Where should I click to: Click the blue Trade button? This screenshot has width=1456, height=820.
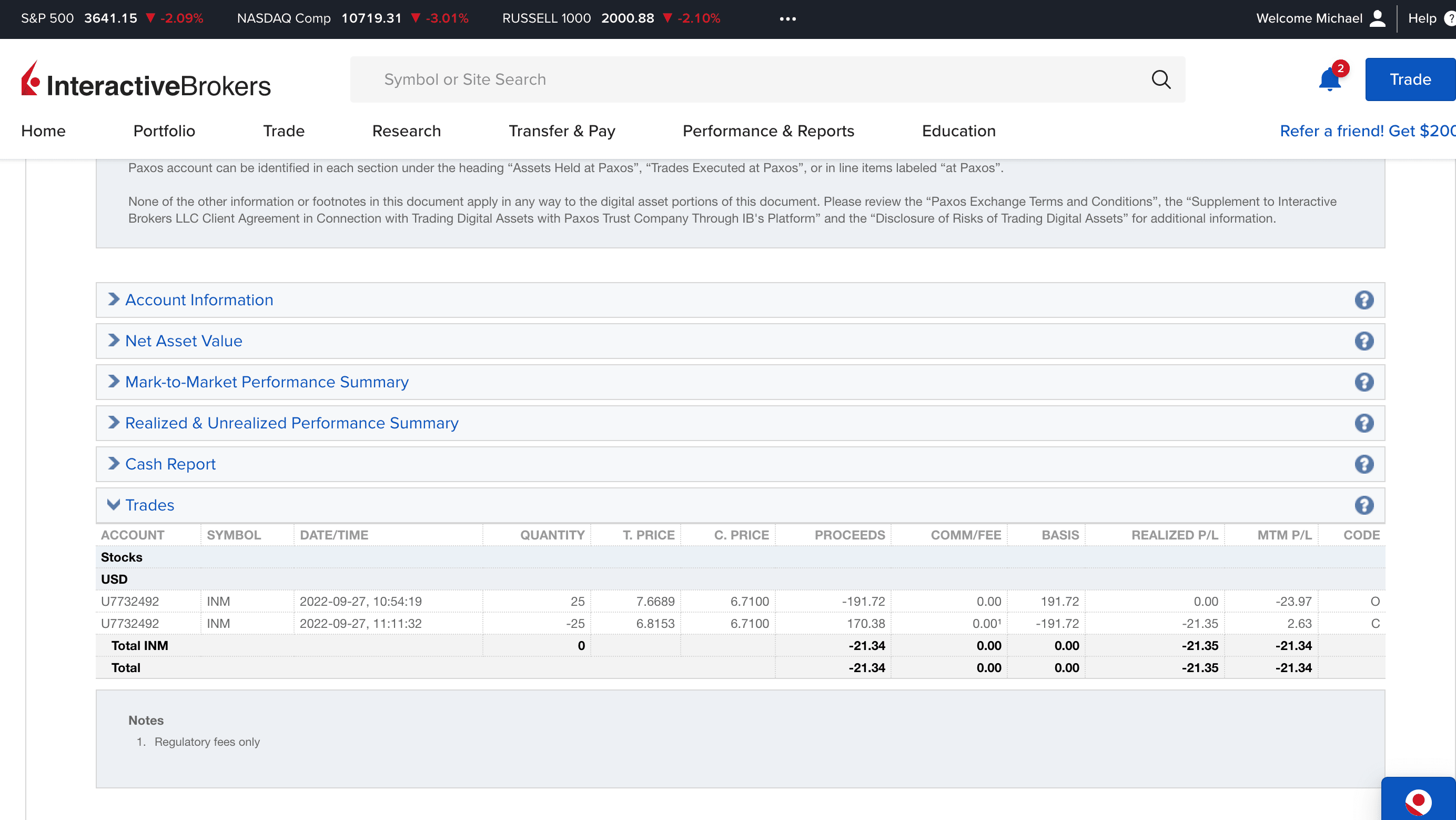pos(1410,79)
